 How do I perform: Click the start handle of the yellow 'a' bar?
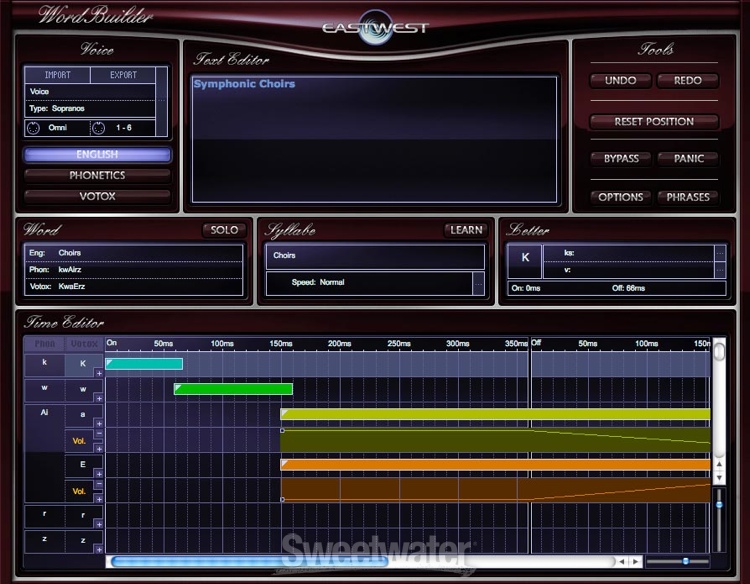pyautogui.click(x=285, y=412)
